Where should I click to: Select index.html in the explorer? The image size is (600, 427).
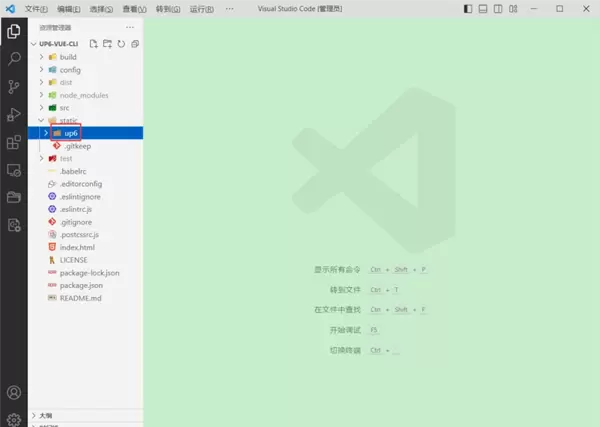(x=76, y=247)
